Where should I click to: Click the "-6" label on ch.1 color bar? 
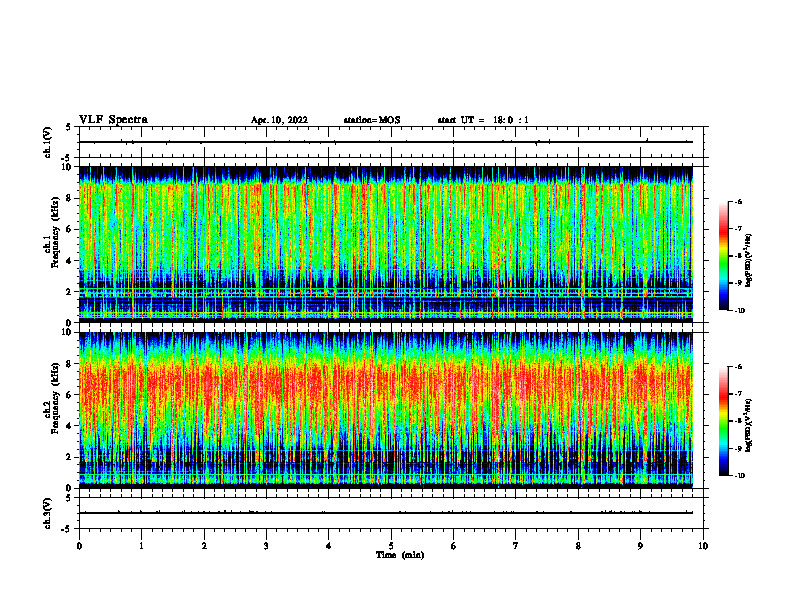pos(739,201)
